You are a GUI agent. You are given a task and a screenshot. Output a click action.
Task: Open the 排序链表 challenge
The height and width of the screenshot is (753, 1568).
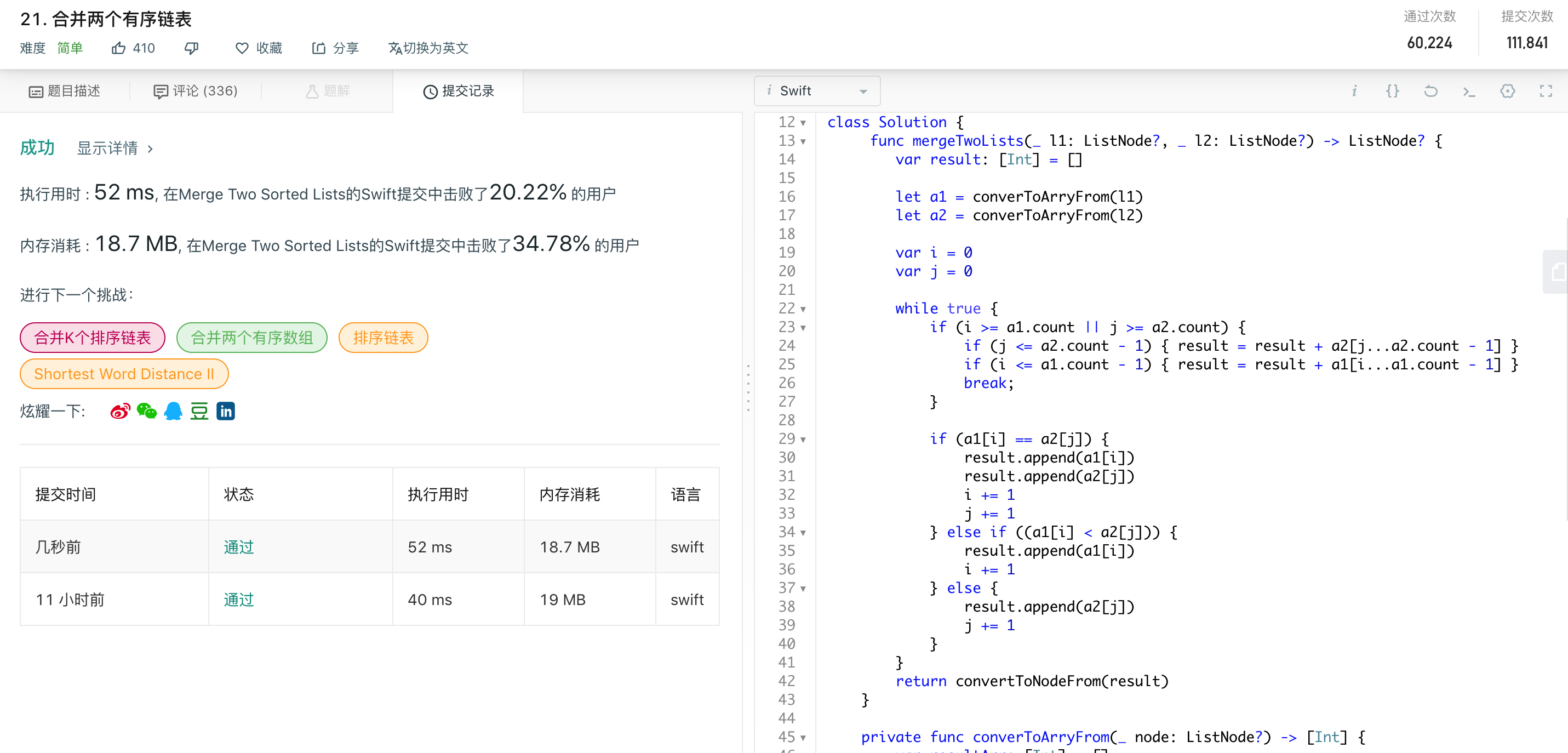[x=383, y=338]
